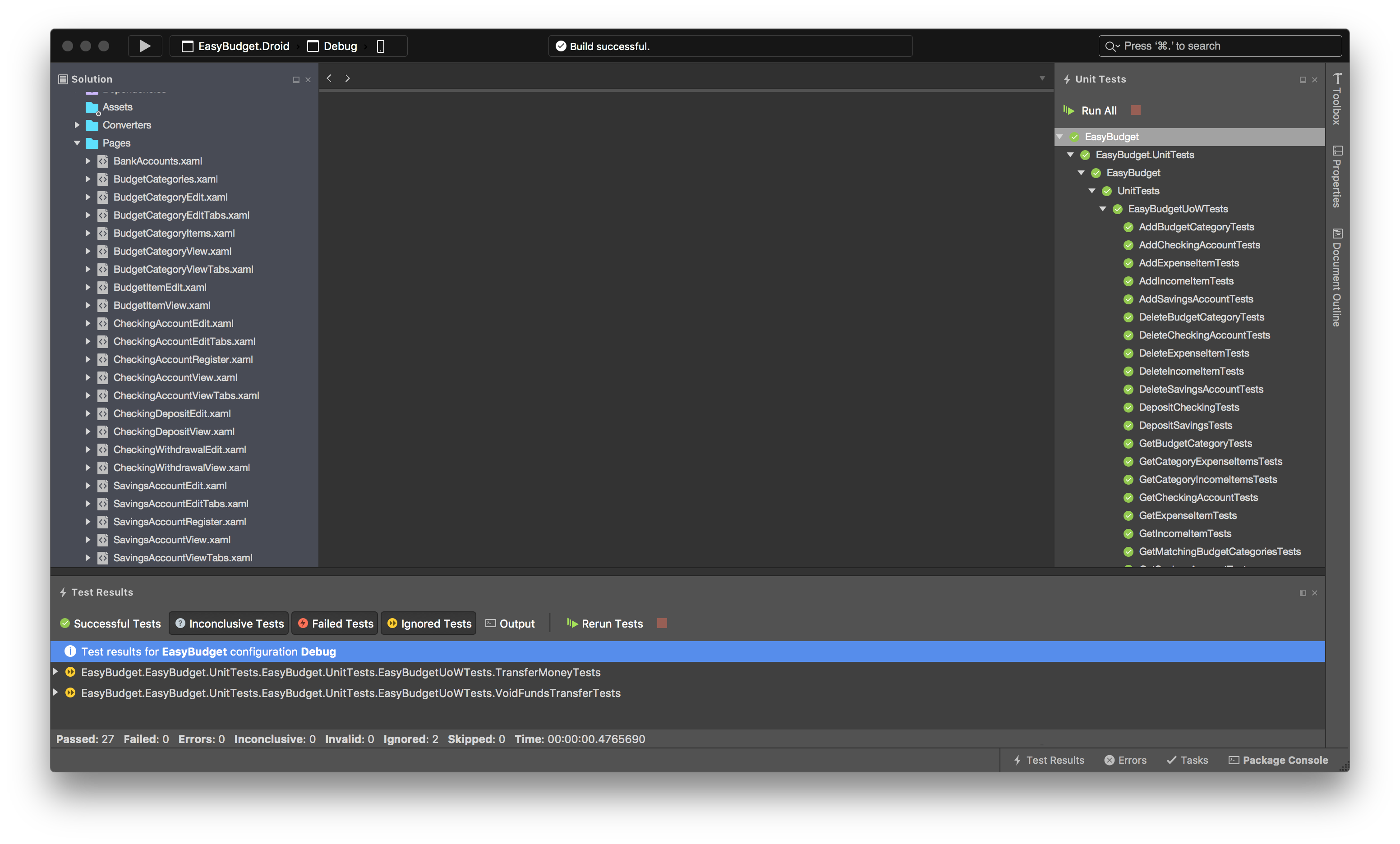Select CheckingWithdrawalView.xaml
The image size is (1400, 844).
(182, 468)
